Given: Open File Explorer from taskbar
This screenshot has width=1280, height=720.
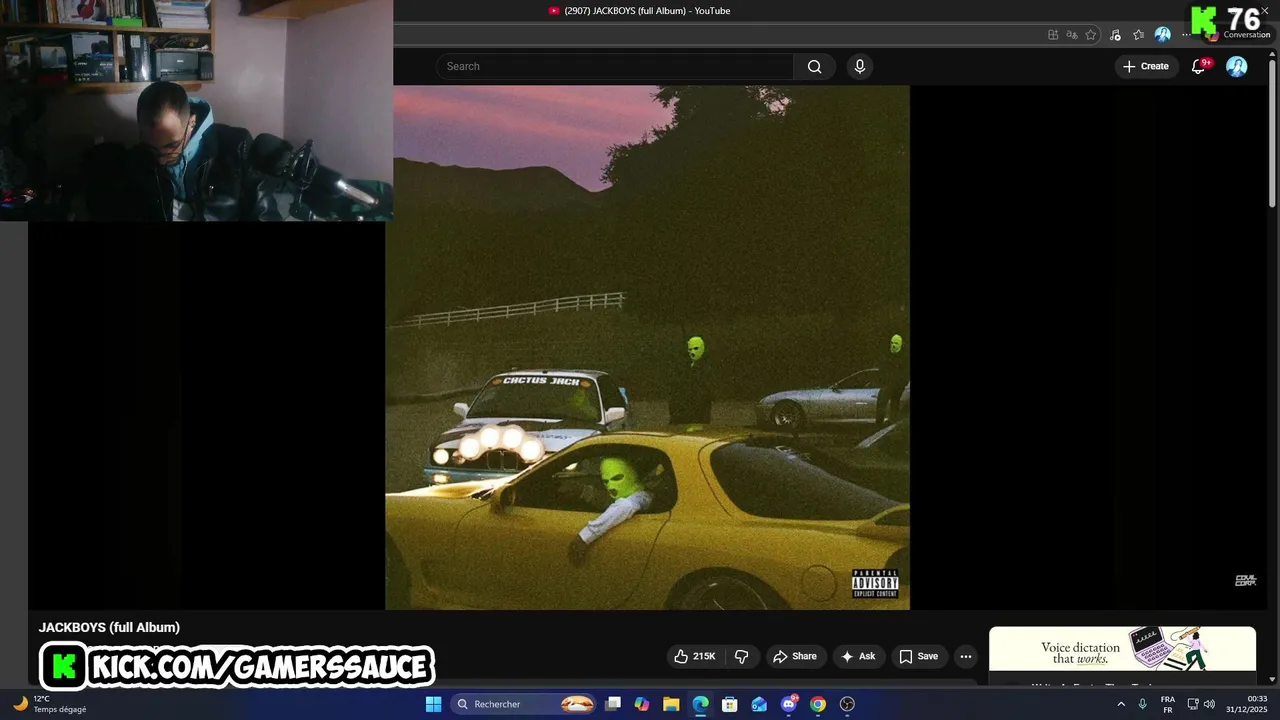Looking at the screenshot, I should coord(671,704).
